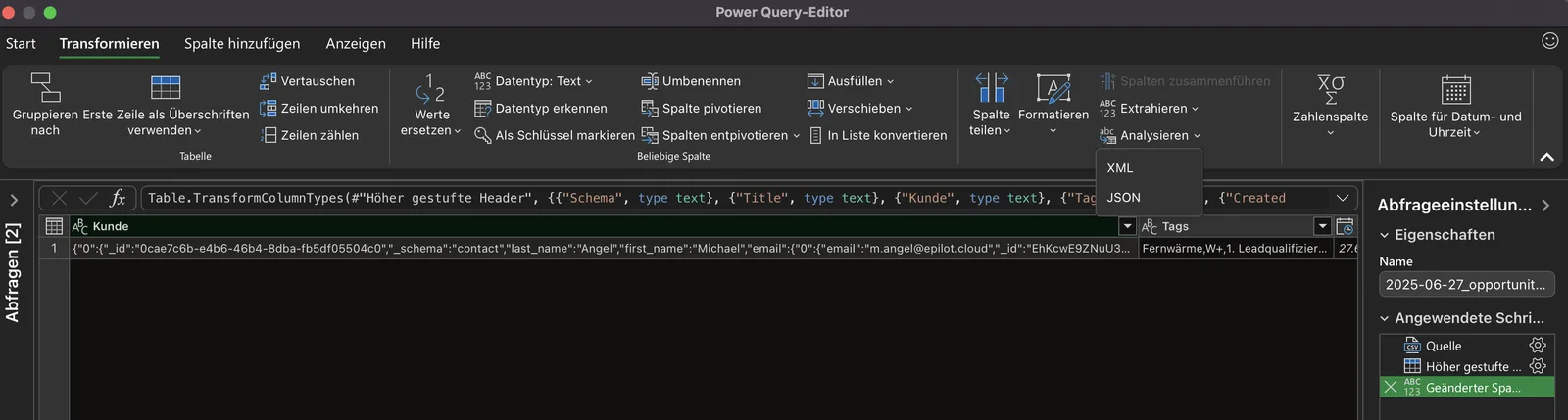1568x420 pixels.
Task: Click Zeilen zählen
Action: click(309, 135)
